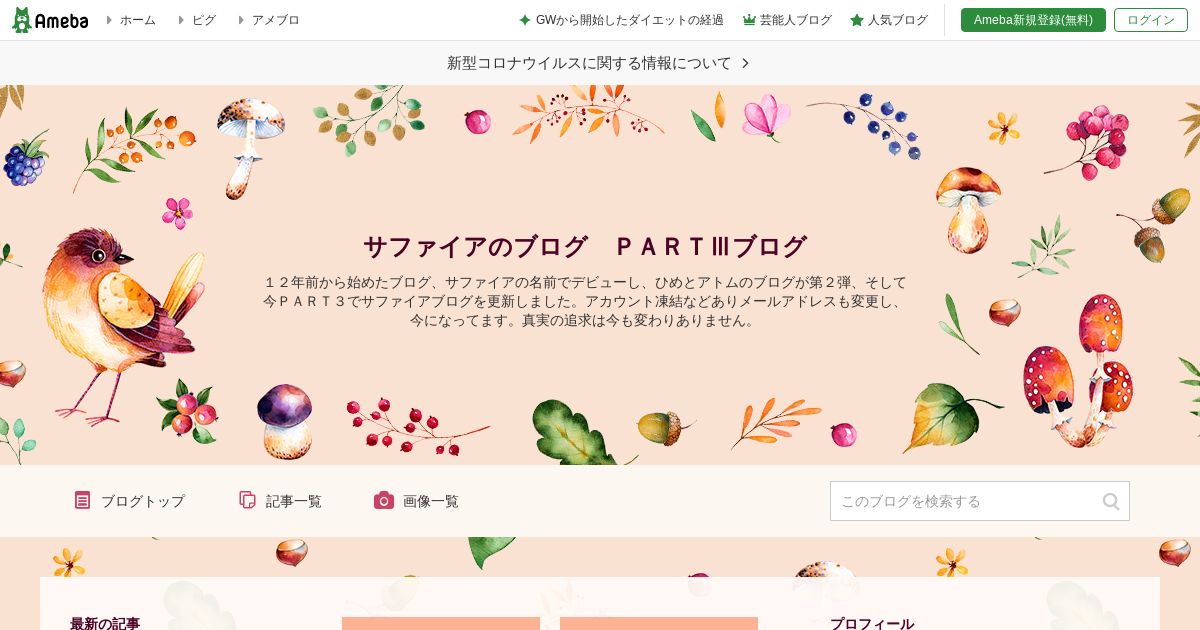Open the 新型コロナウイルス information chevron
Viewport: 1200px width, 630px height.
pyautogui.click(x=745, y=63)
